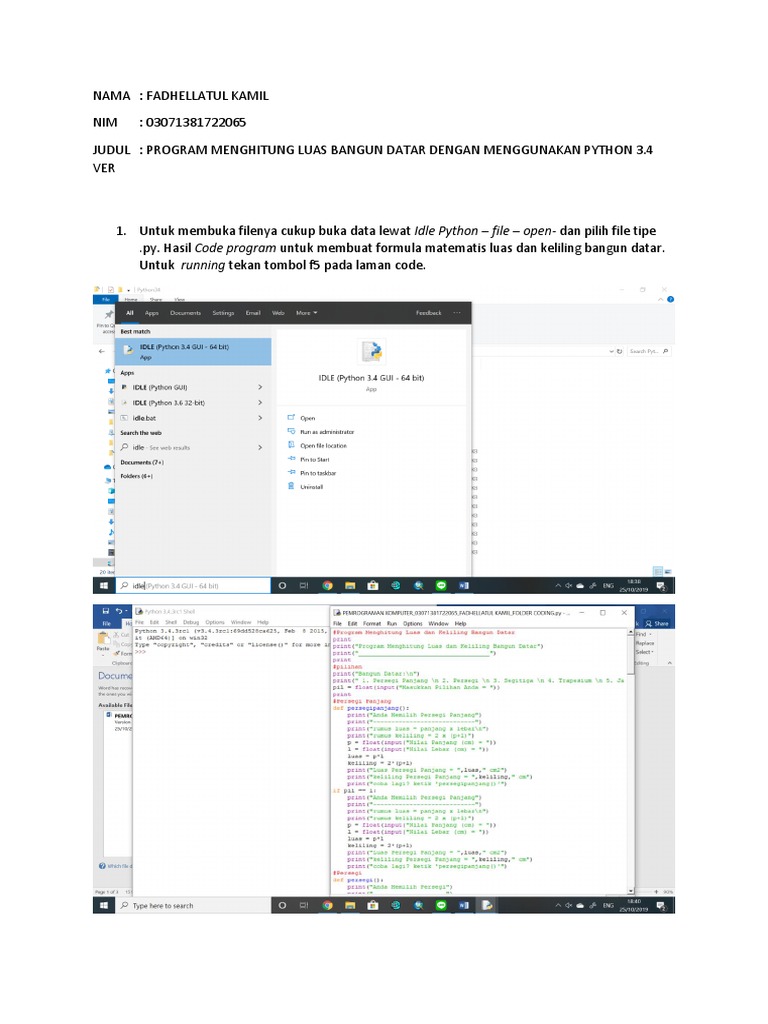The width and height of the screenshot is (768, 1024).
Task: Click the IDLE editor vertical scrollbar
Action: (x=630, y=760)
